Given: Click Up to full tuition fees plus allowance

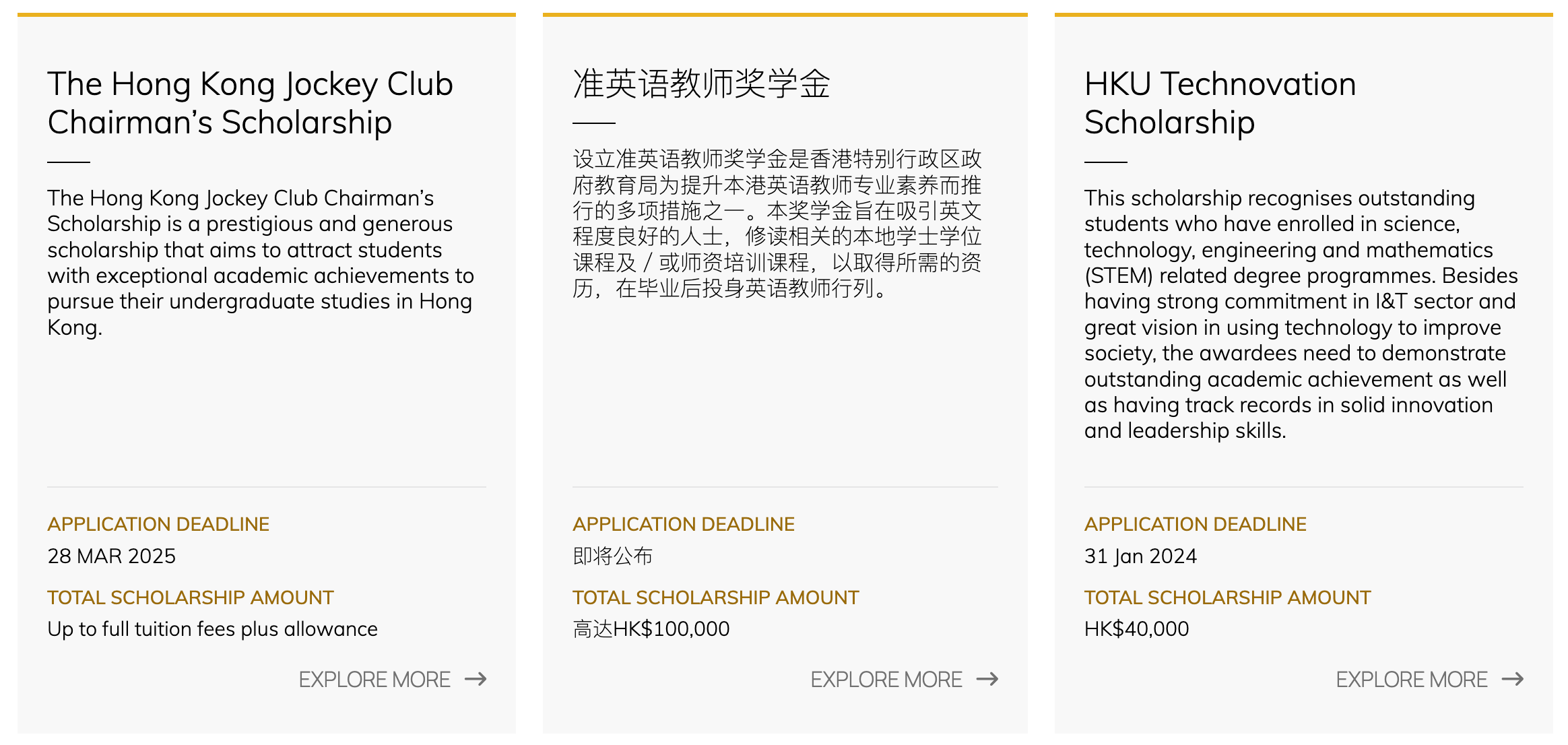Looking at the screenshot, I should pyautogui.click(x=212, y=628).
